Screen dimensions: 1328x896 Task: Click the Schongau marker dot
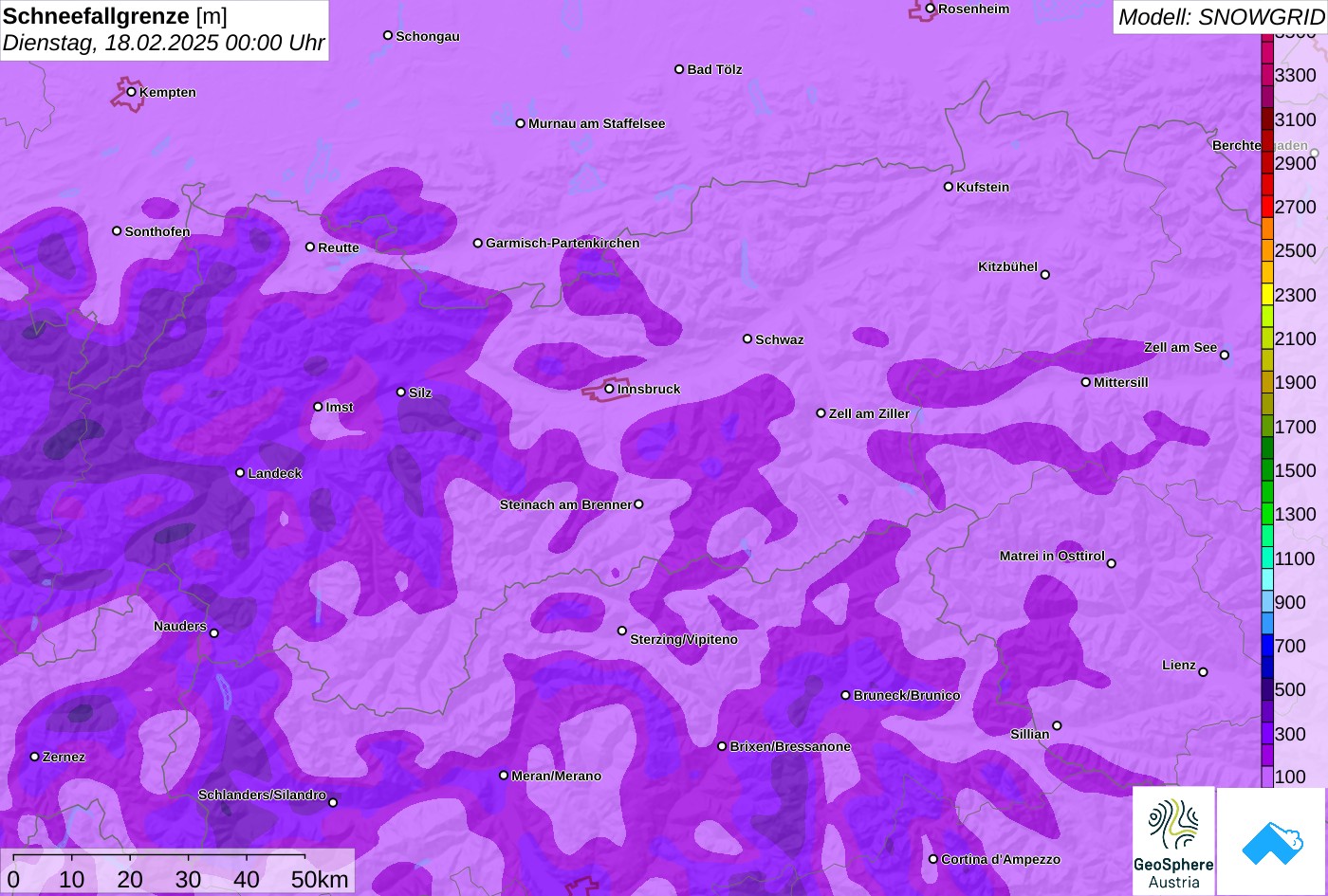[x=388, y=35]
